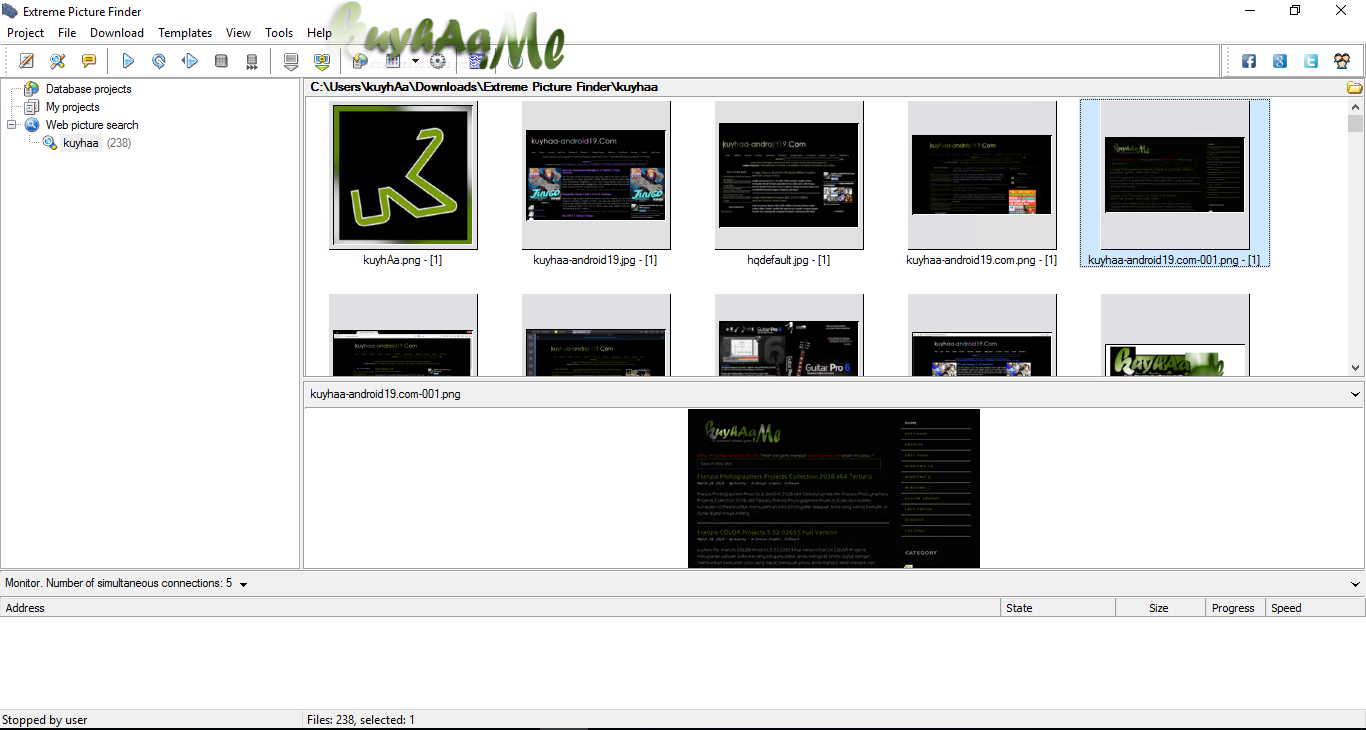Click 'Files: 238, selected: 1' status

361,720
